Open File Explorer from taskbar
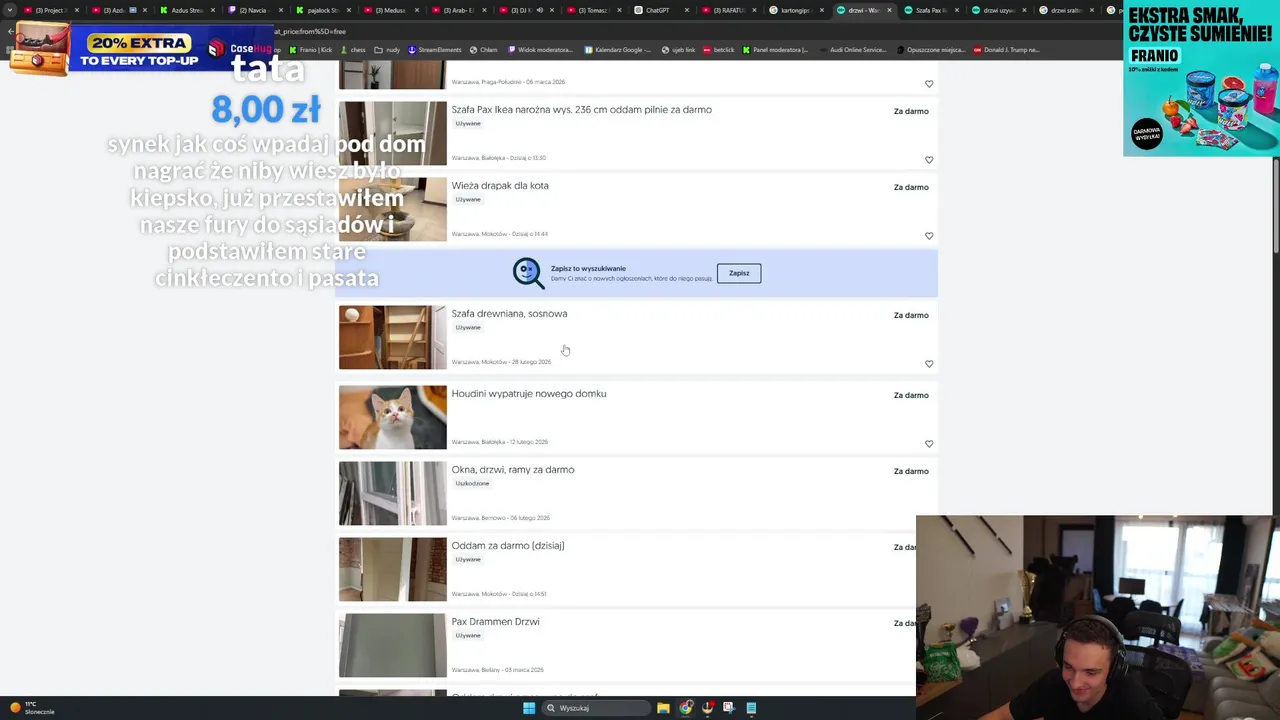The height and width of the screenshot is (720, 1280). [x=663, y=708]
